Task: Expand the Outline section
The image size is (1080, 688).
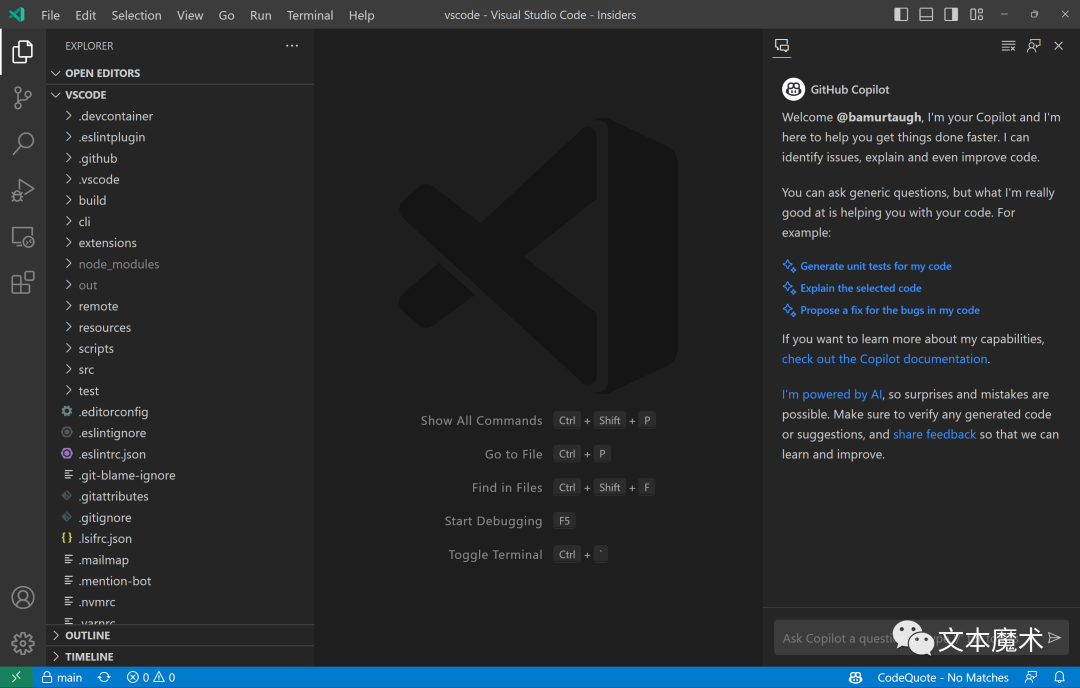Action: [x=180, y=635]
